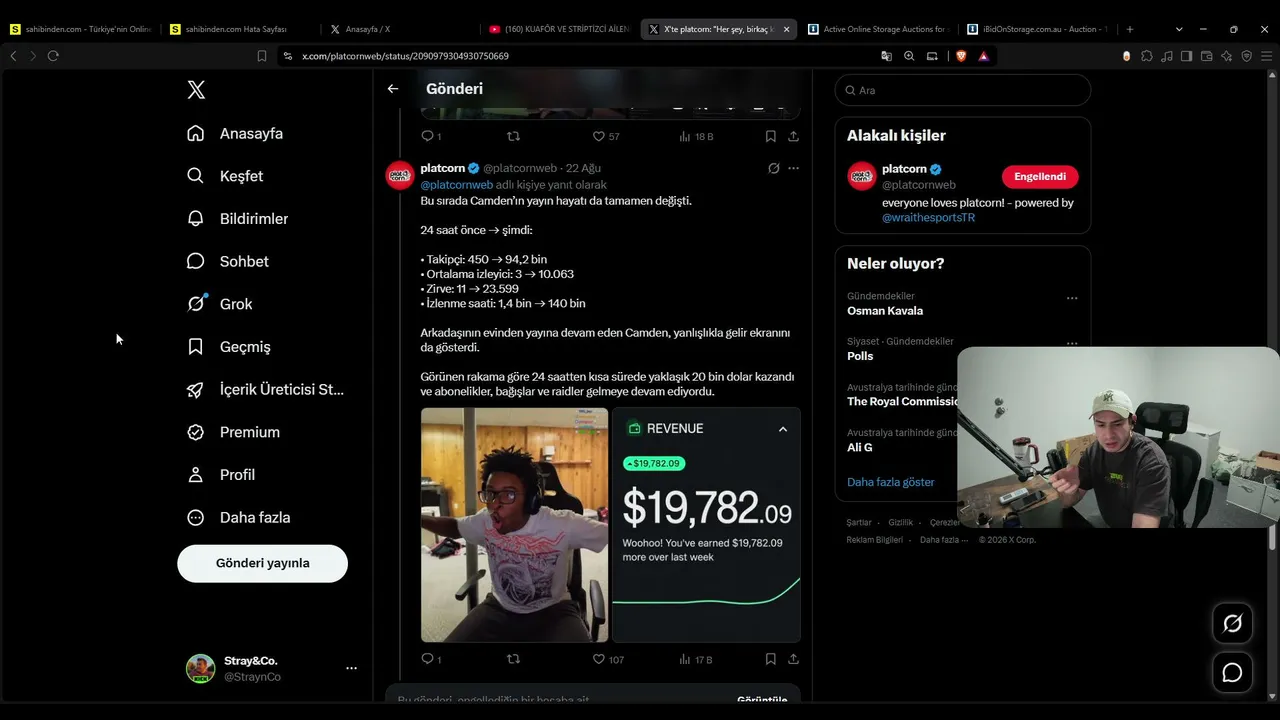Repost the post with 57 likes
This screenshot has height=720, width=1280.
(x=513, y=136)
